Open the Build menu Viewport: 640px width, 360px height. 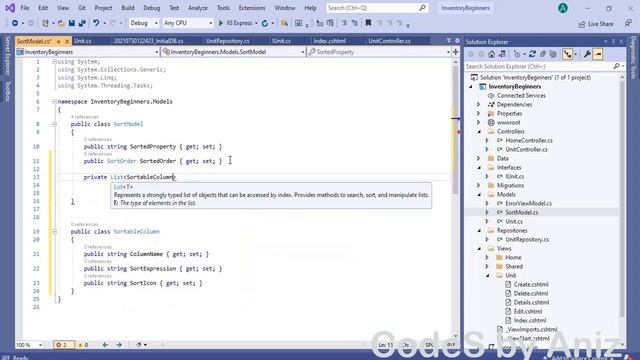coord(128,8)
